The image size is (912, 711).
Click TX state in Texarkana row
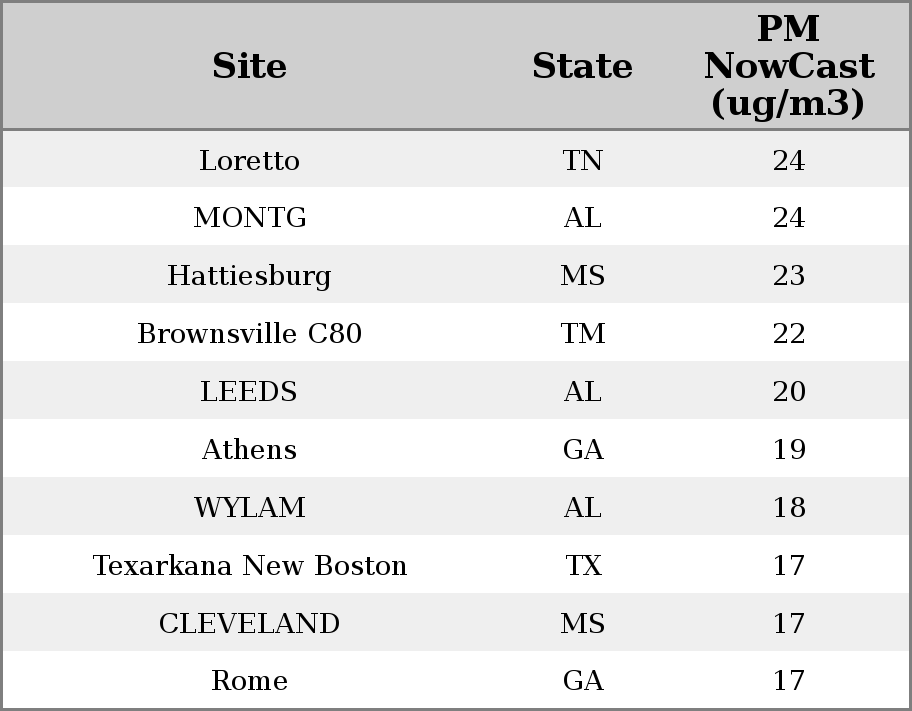(x=582, y=566)
